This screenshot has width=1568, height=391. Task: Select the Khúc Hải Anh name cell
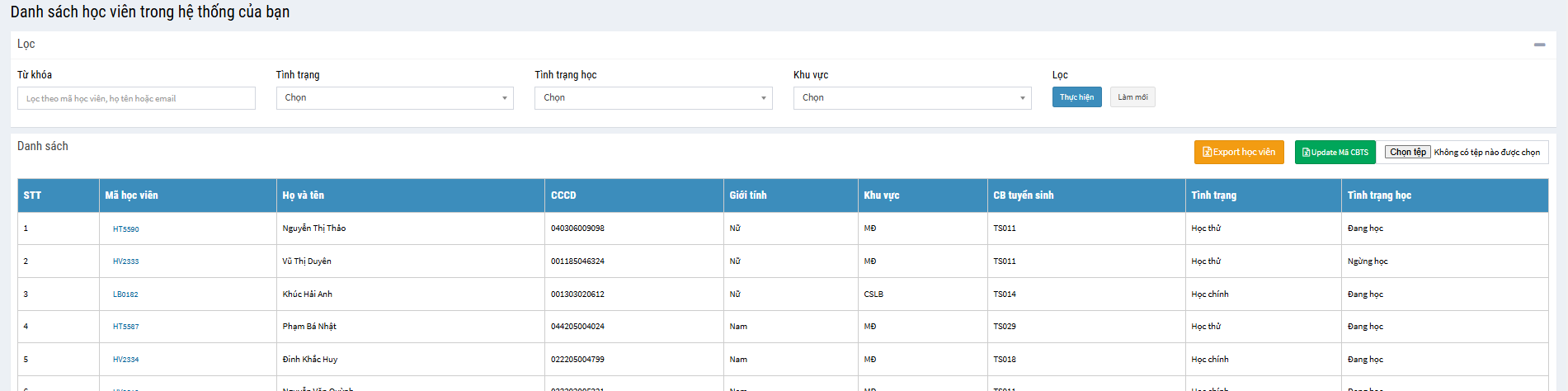[308, 294]
